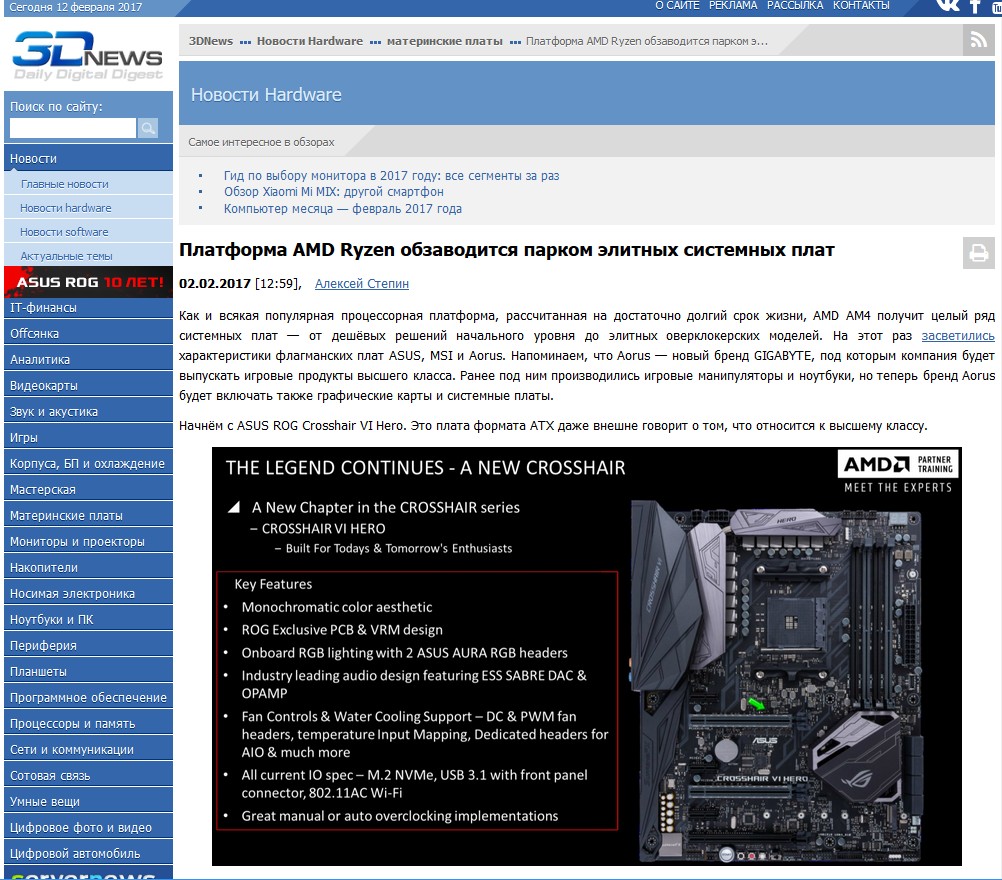Screen dimensions: 1002x880
Task: Open the YouTube channel icon
Action: (x=996, y=7)
